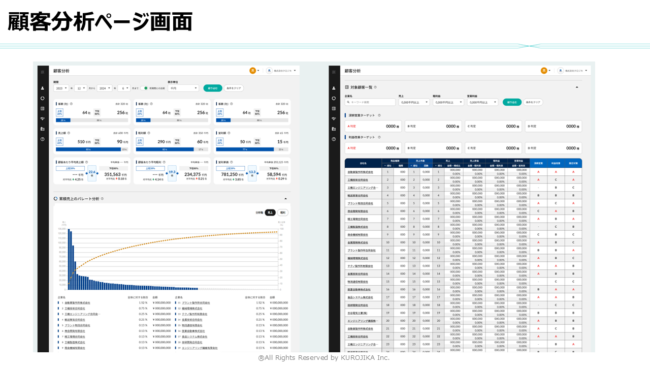Open third amount filter dropdown in right screen
The height and width of the screenshot is (366, 650).
coord(482,102)
